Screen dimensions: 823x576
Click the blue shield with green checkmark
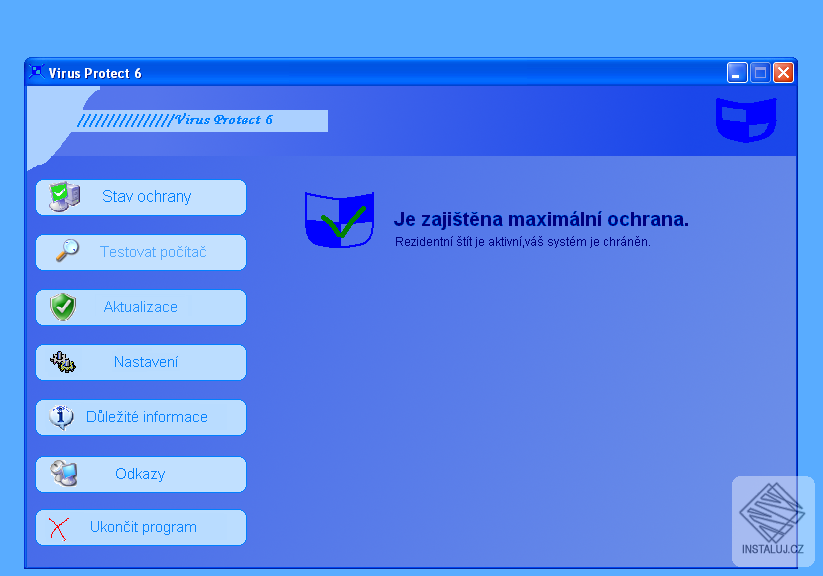[x=340, y=220]
